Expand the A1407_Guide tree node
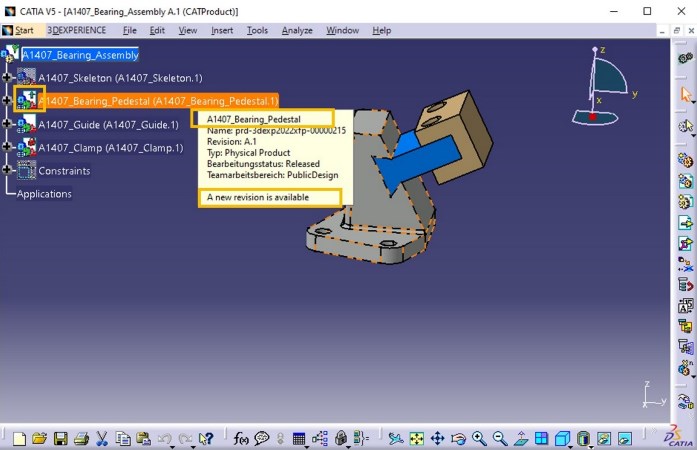The image size is (697, 450). tap(6, 124)
